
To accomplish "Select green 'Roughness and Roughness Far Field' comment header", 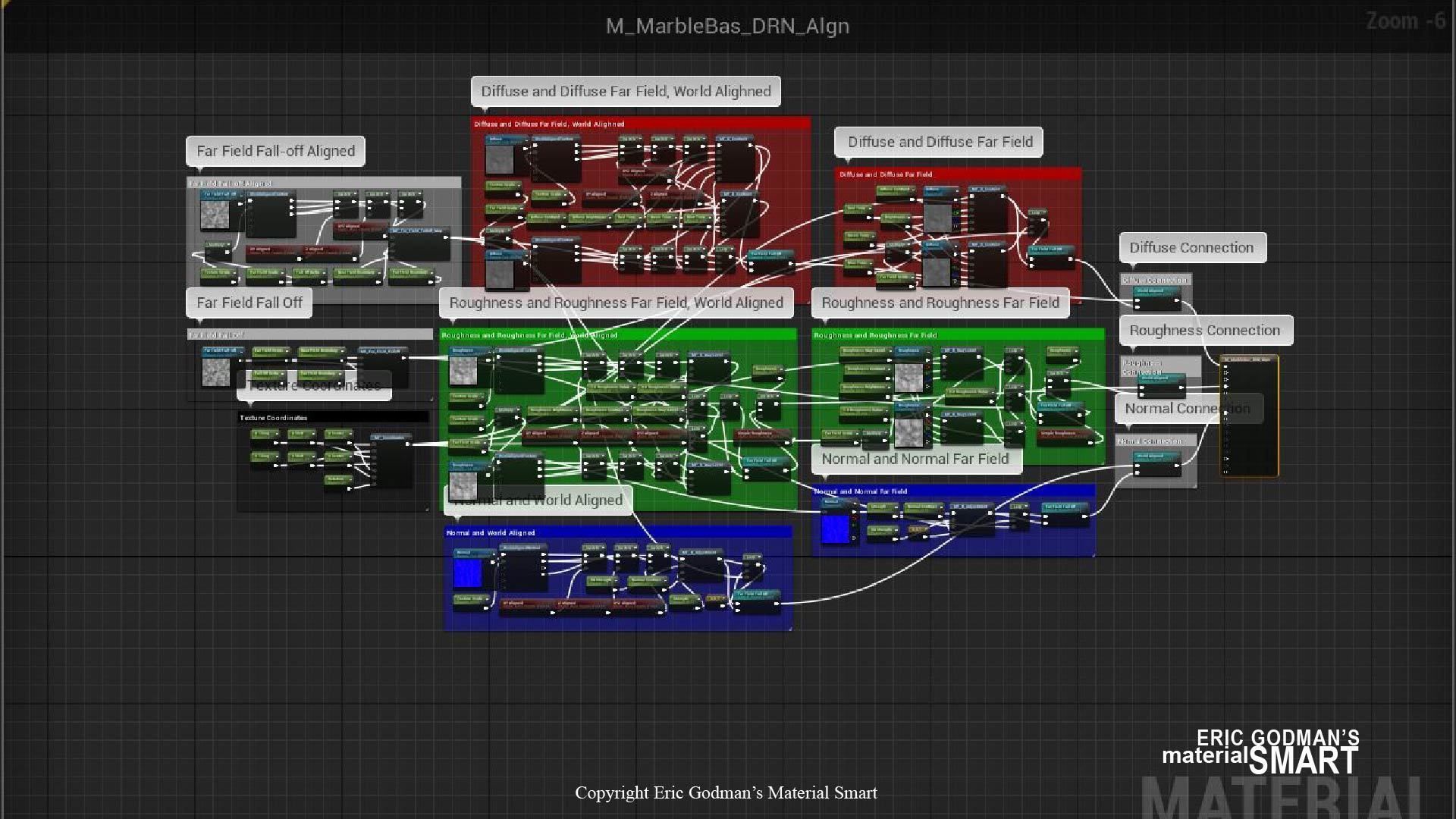I will click(x=957, y=334).
